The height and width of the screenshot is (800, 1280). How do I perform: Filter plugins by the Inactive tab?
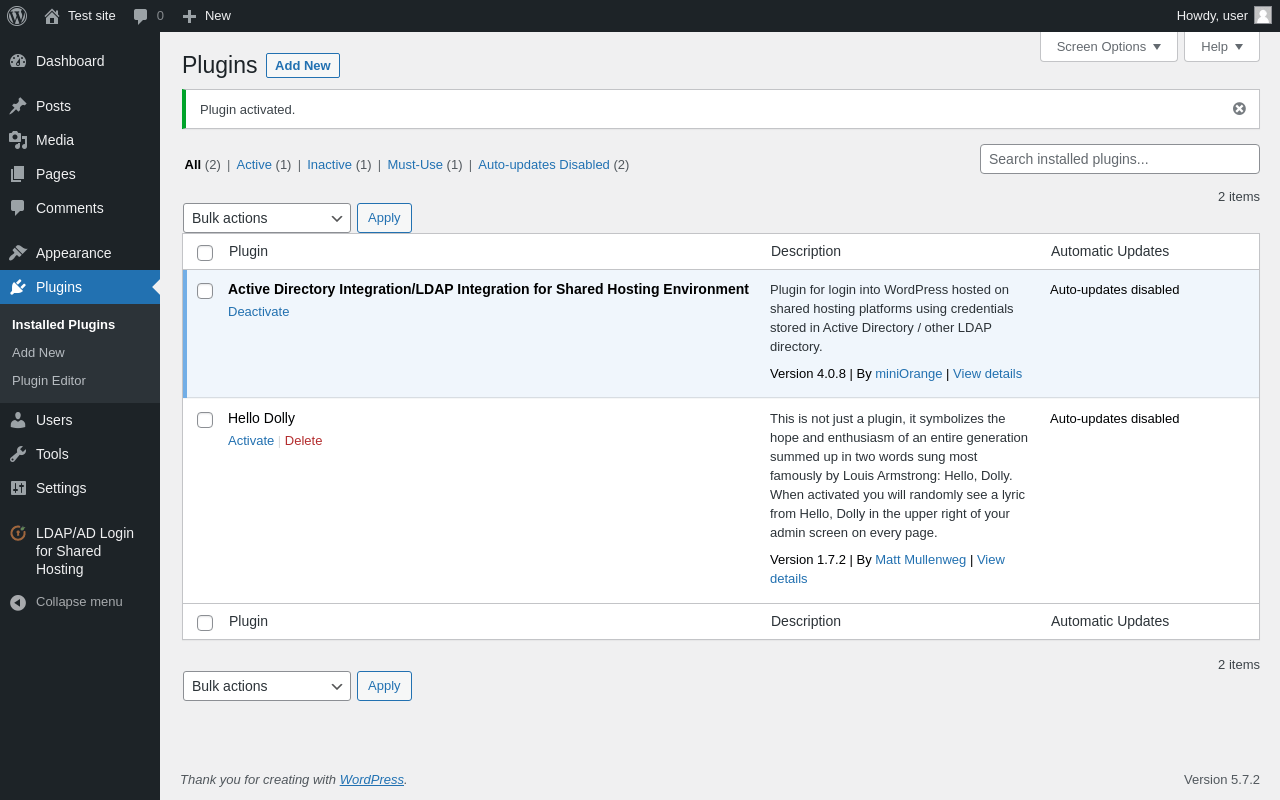[329, 165]
